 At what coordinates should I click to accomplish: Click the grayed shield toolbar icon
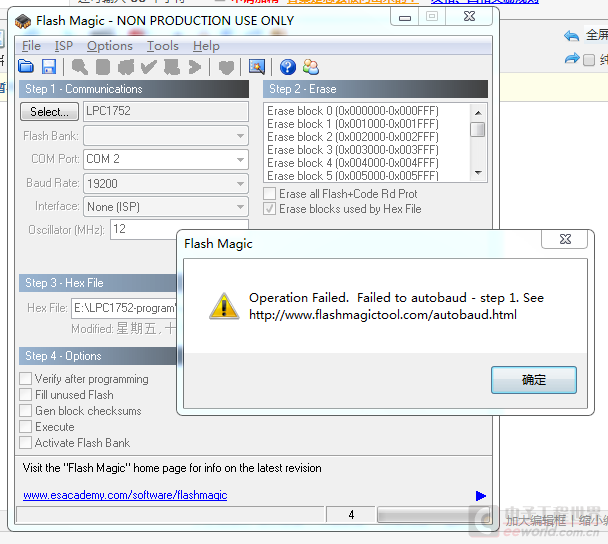[226, 67]
